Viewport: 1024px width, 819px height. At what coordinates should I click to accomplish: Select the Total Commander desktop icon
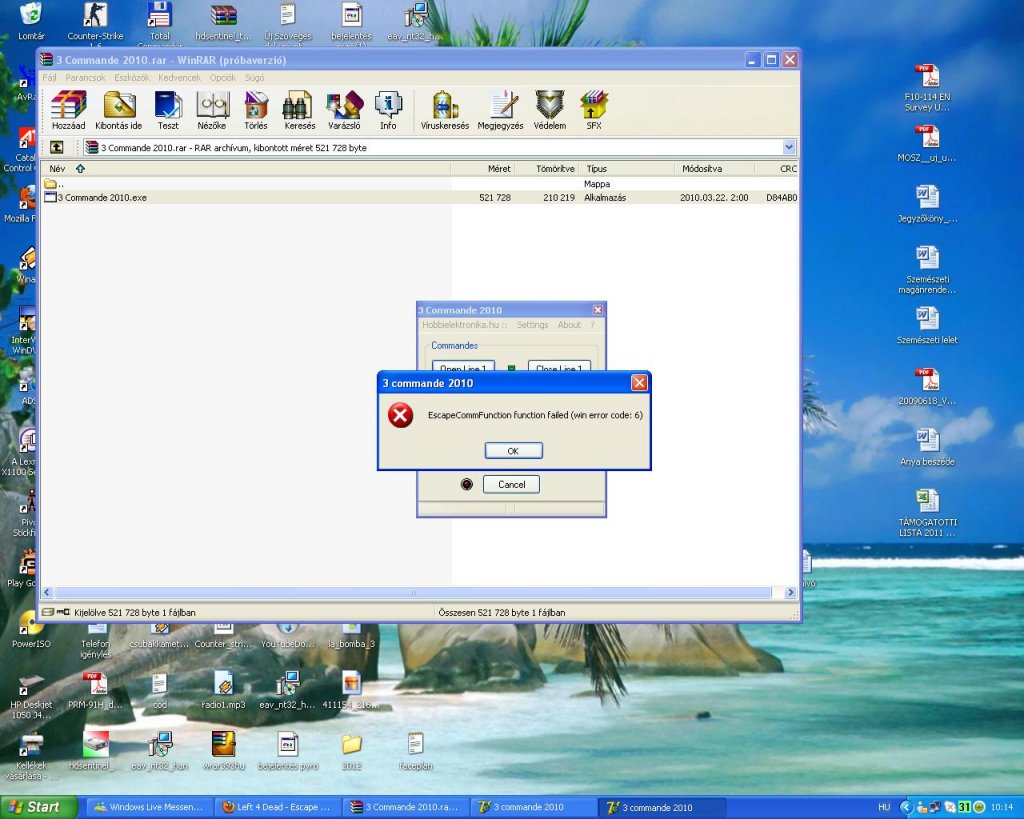click(x=159, y=24)
